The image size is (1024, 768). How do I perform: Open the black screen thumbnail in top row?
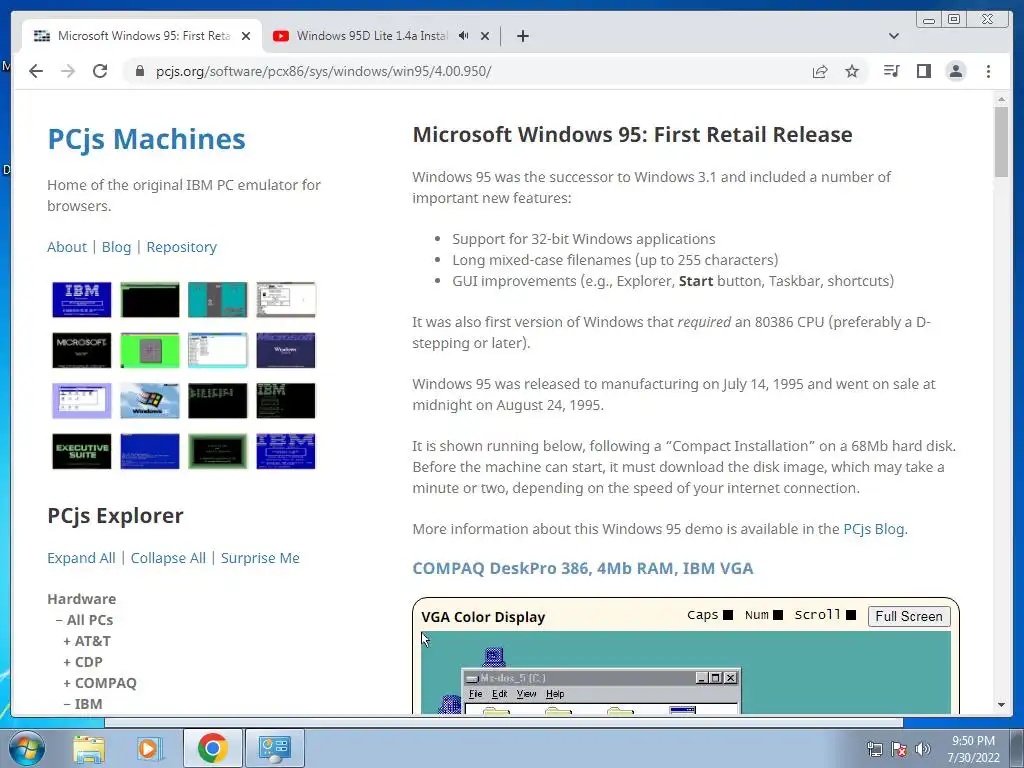150,300
